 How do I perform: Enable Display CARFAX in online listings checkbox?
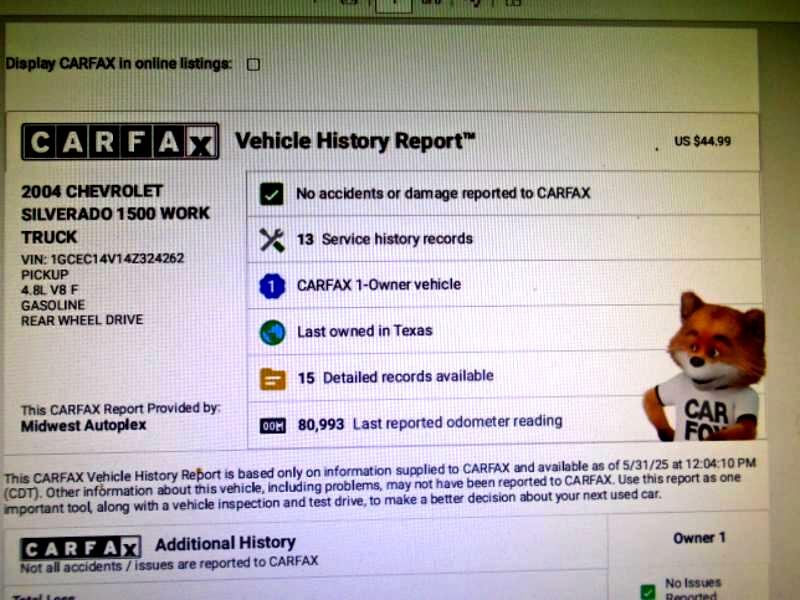(253, 64)
